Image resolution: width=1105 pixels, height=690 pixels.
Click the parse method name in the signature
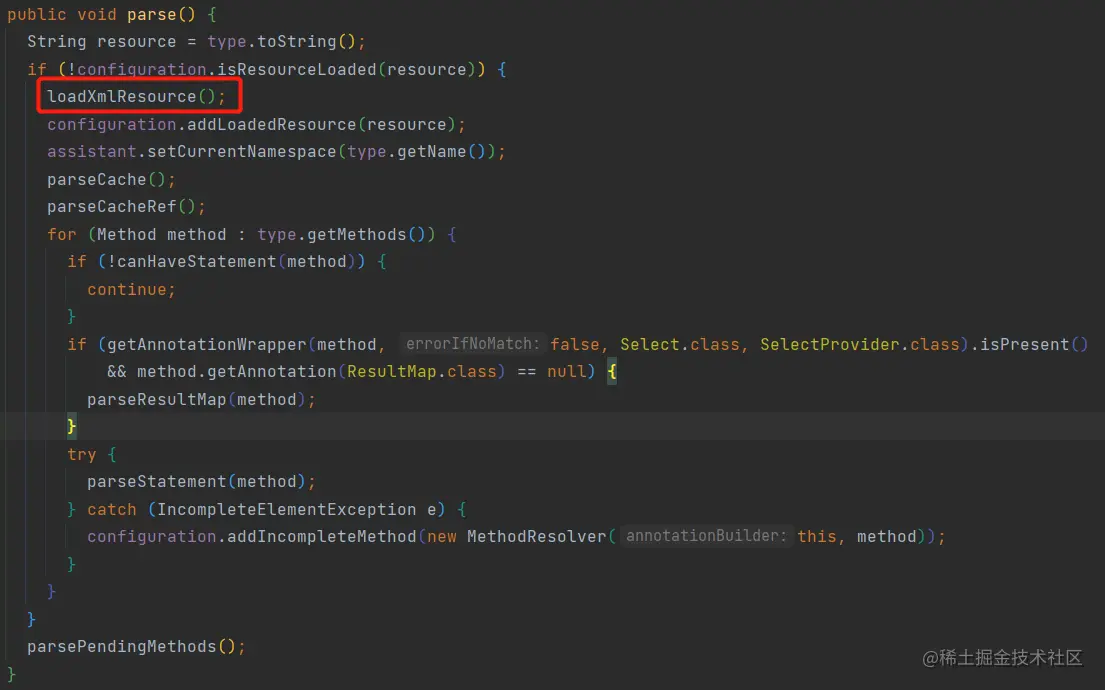coord(152,15)
